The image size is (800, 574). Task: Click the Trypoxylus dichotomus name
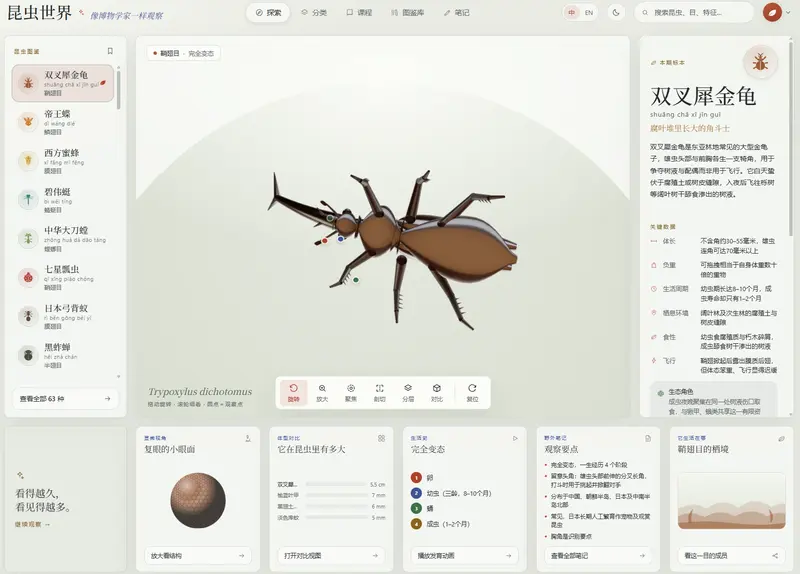200,392
